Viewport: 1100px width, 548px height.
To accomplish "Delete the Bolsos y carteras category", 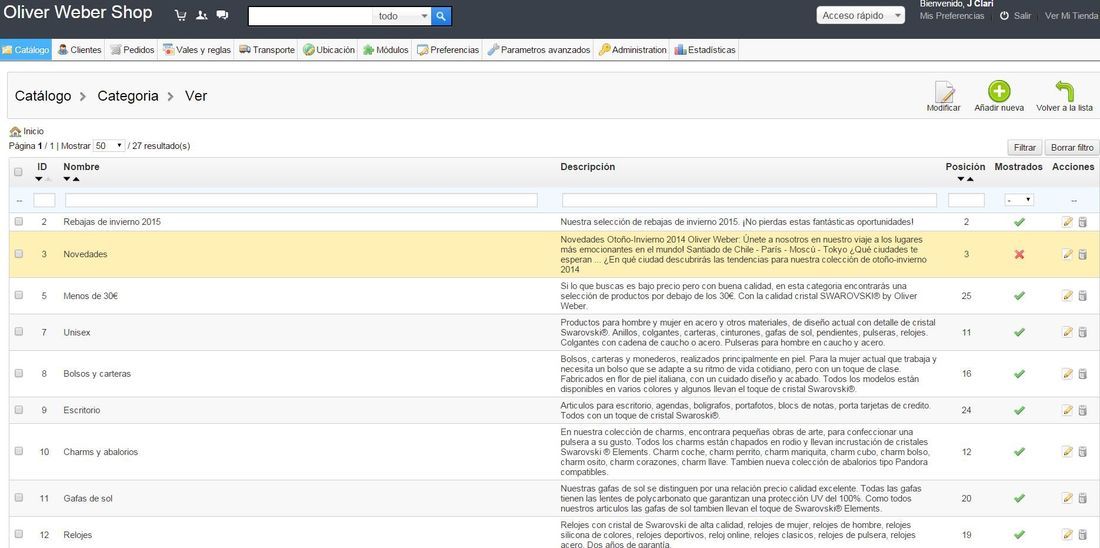I will [x=1082, y=374].
